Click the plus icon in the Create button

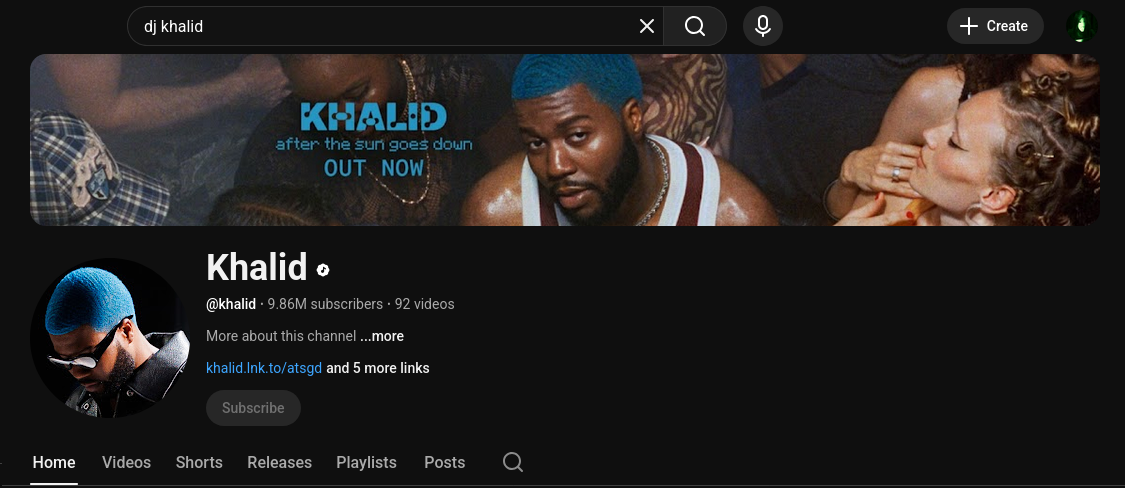tap(969, 27)
